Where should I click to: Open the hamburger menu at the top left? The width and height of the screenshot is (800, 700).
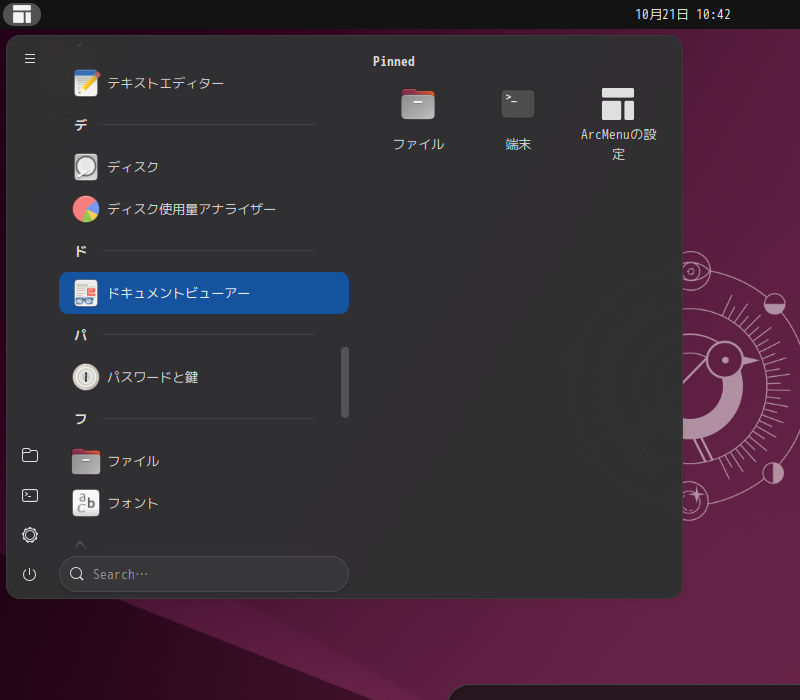coord(29,58)
